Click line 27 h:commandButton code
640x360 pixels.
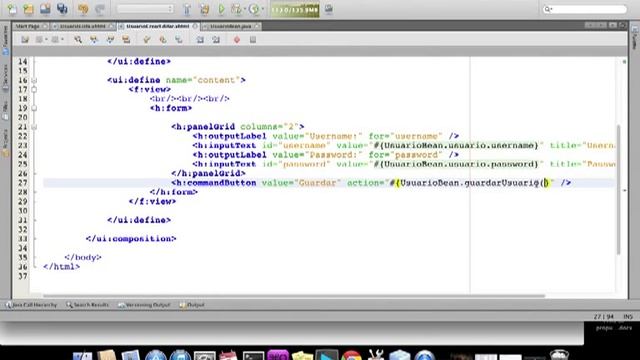[371, 183]
